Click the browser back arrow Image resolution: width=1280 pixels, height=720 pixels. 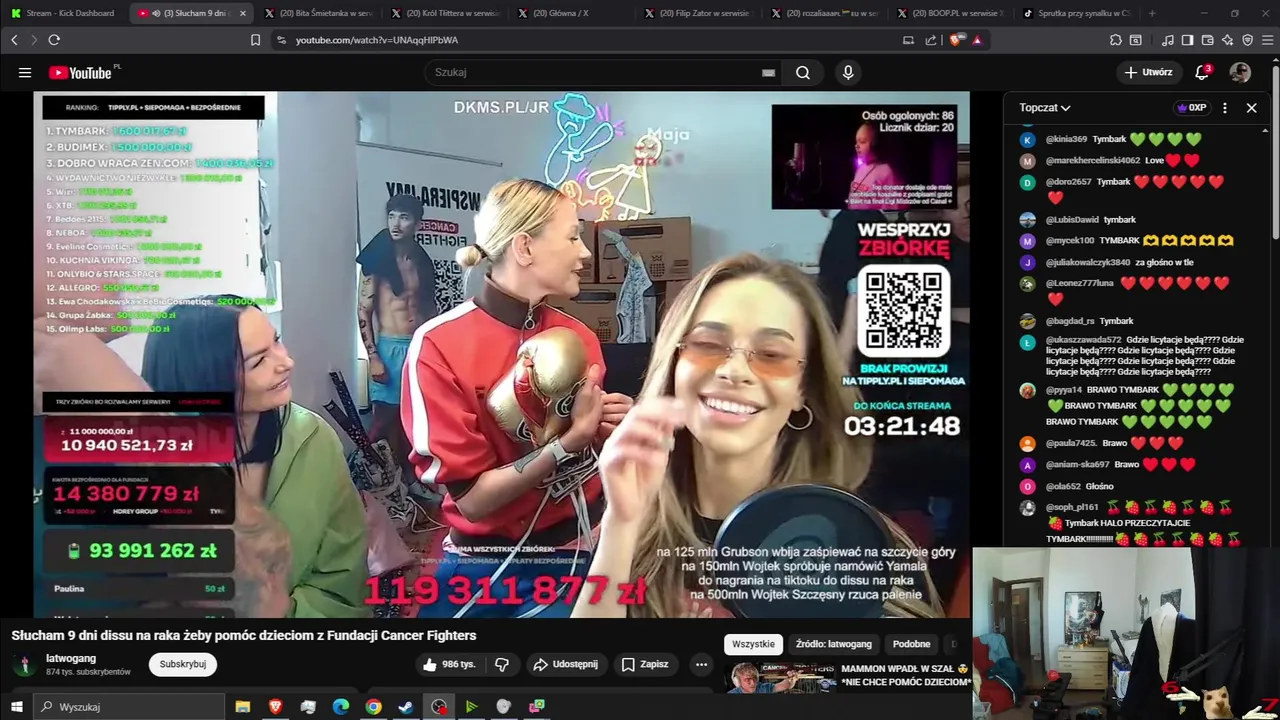click(14, 40)
